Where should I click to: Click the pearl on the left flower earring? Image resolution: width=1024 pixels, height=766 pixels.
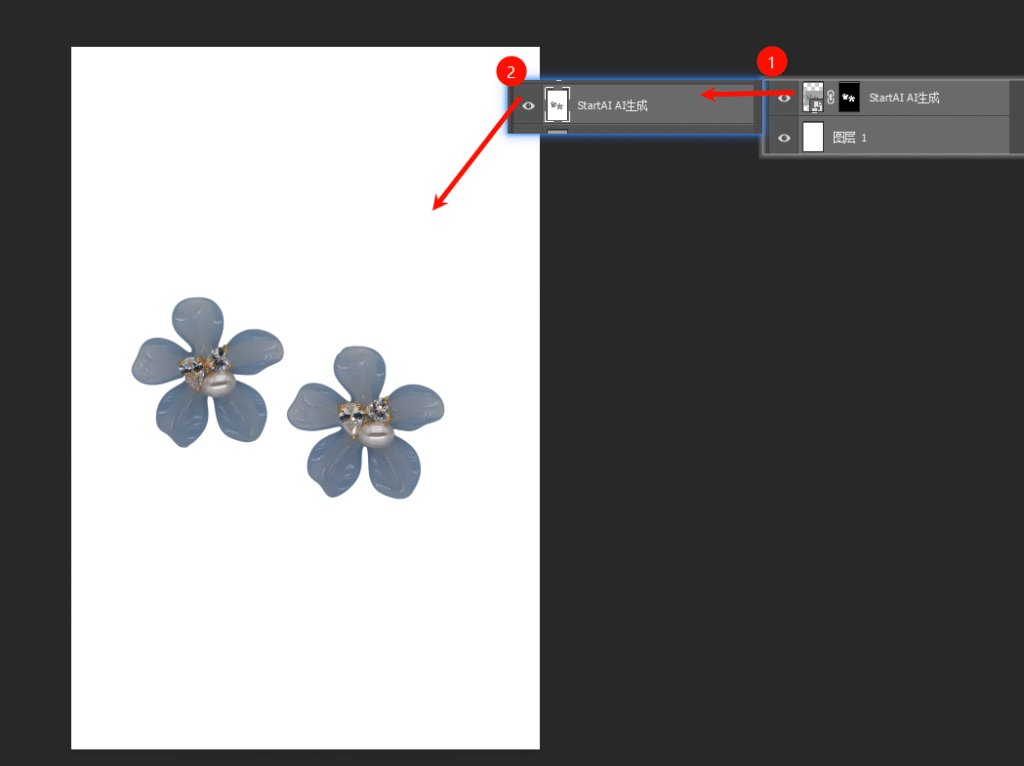pos(220,382)
